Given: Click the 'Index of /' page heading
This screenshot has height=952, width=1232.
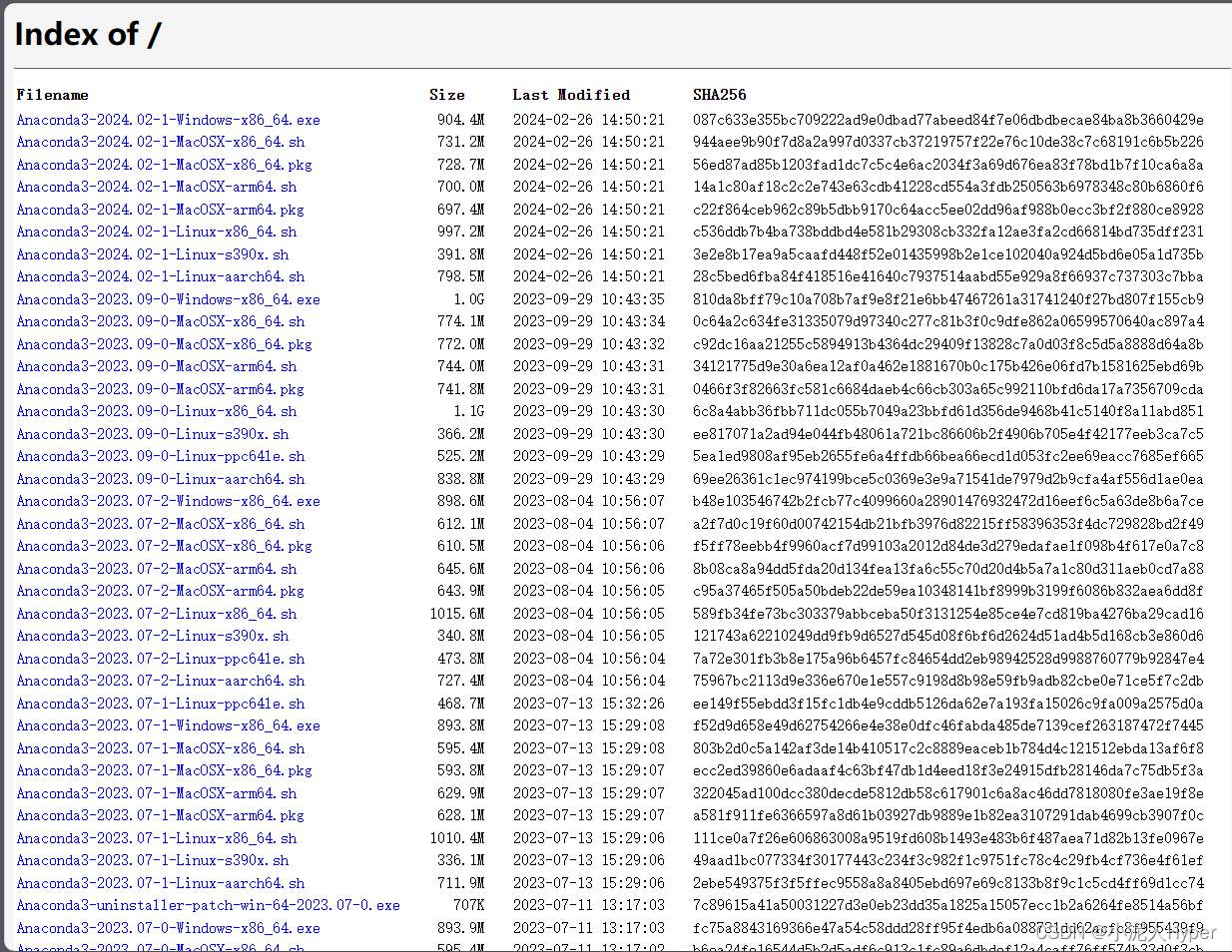Looking at the screenshot, I should [88, 34].
